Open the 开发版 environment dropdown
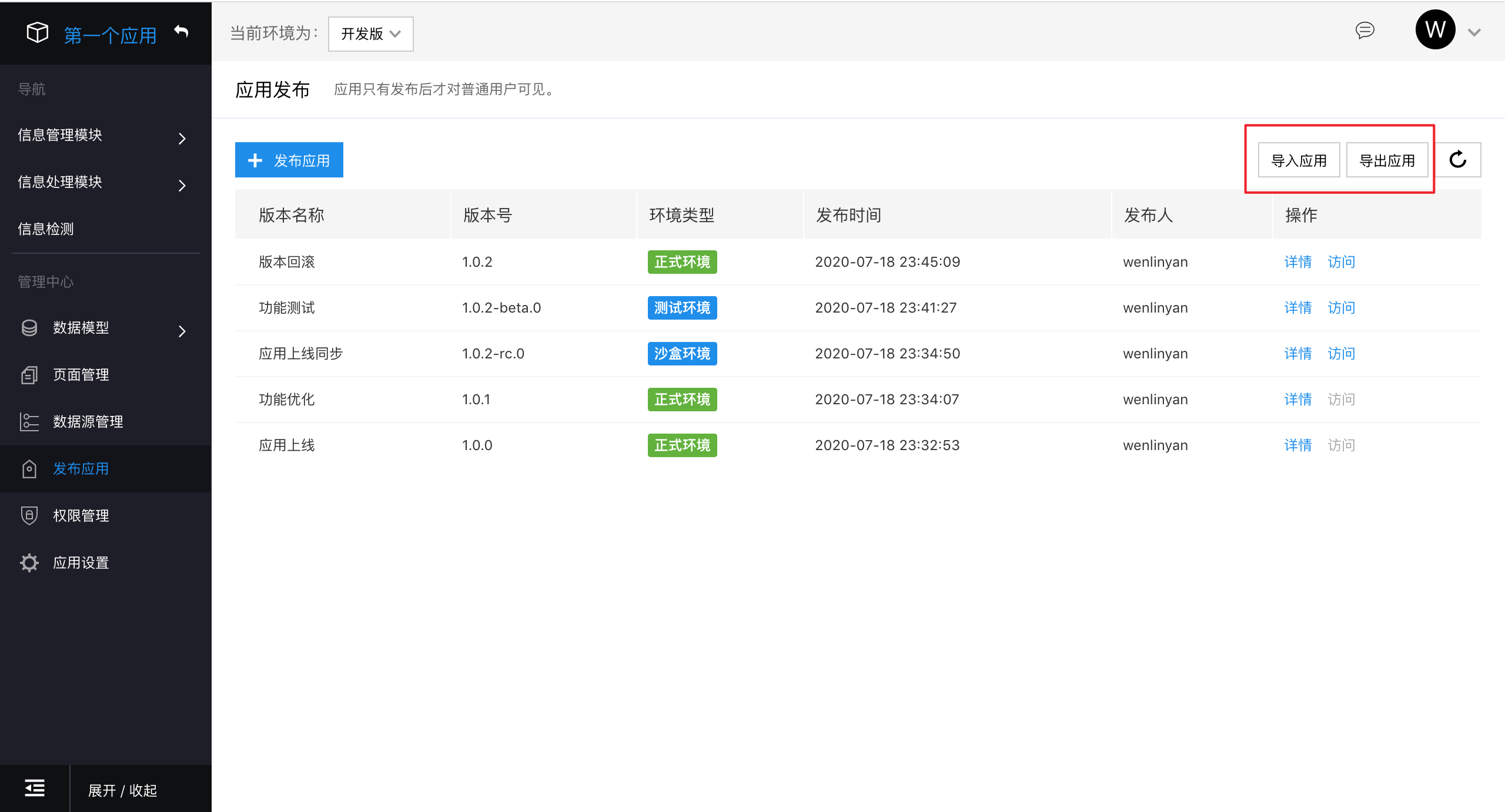The image size is (1505, 812). (370, 33)
